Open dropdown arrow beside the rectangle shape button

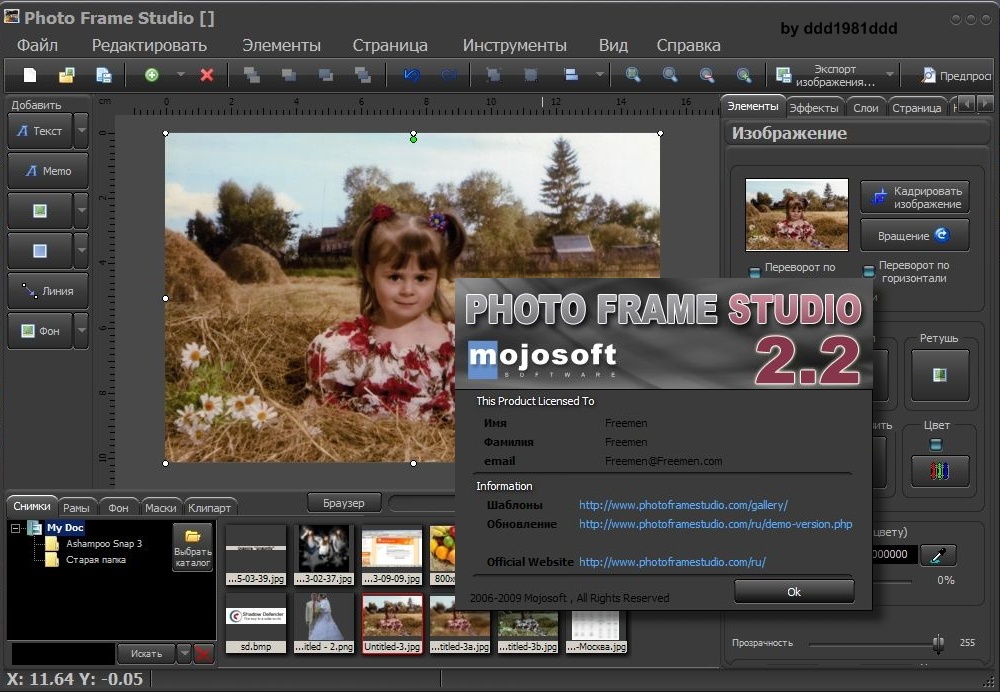coord(81,251)
